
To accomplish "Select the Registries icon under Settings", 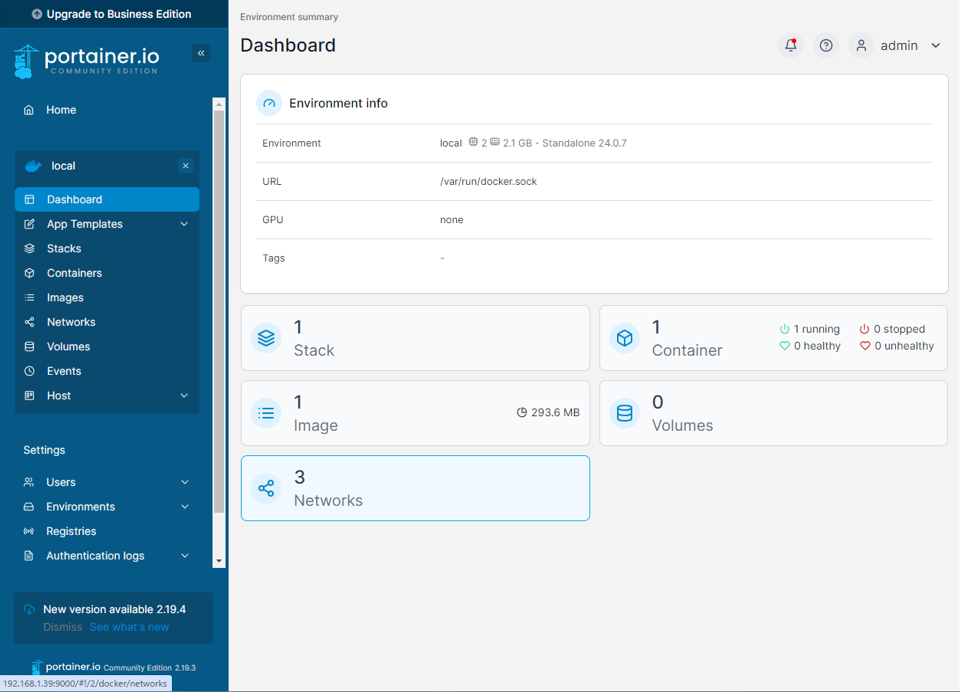I will (x=28, y=531).
